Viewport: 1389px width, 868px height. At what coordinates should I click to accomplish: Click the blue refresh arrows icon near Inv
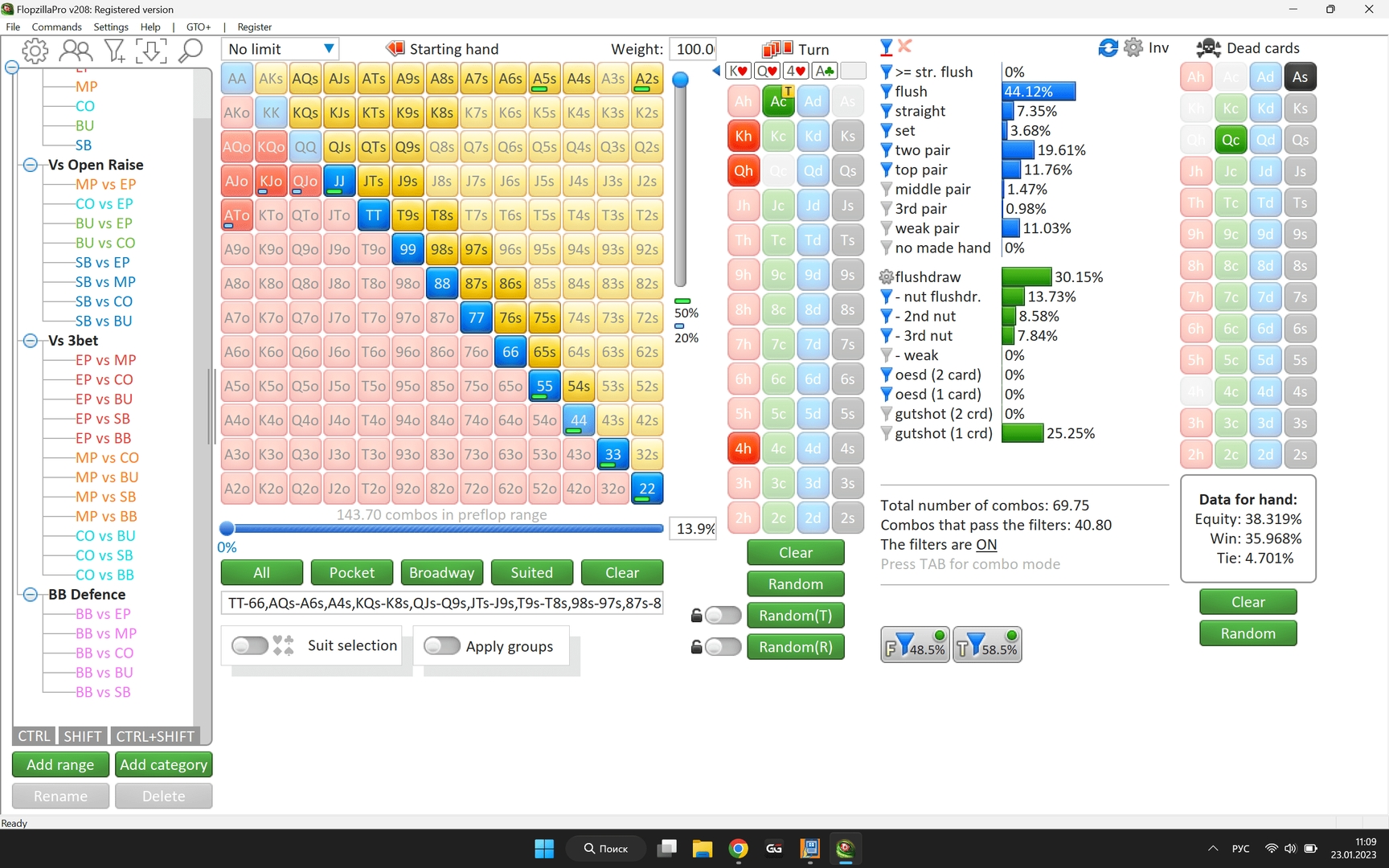1108,48
